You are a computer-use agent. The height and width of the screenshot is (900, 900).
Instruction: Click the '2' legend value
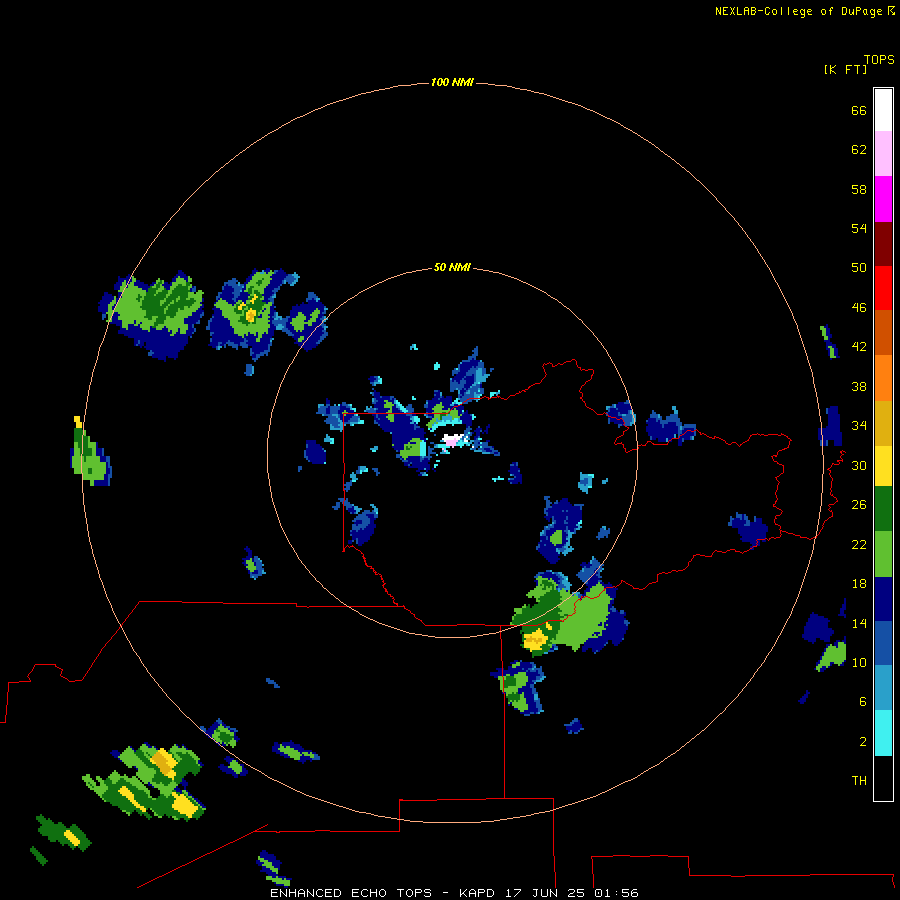(x=863, y=742)
